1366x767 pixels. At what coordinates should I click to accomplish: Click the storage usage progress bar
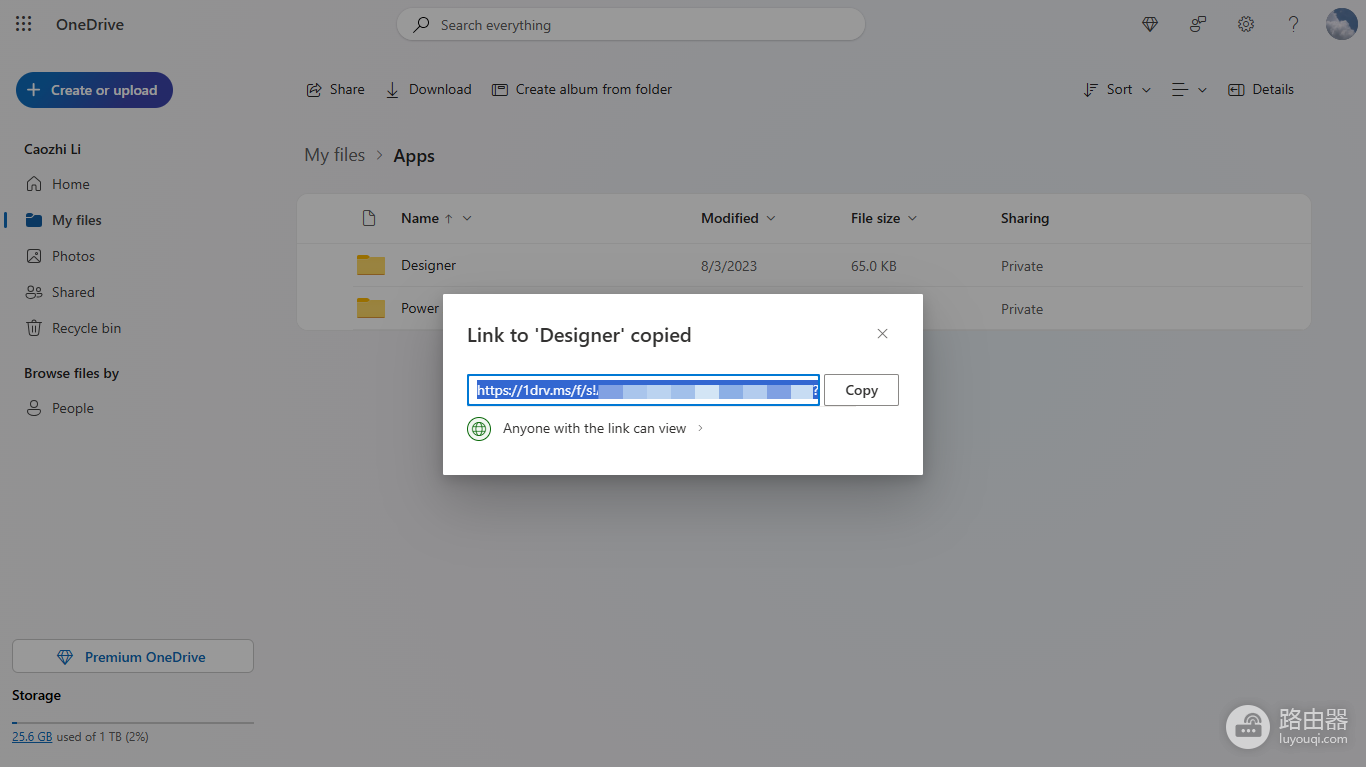[x=133, y=722]
